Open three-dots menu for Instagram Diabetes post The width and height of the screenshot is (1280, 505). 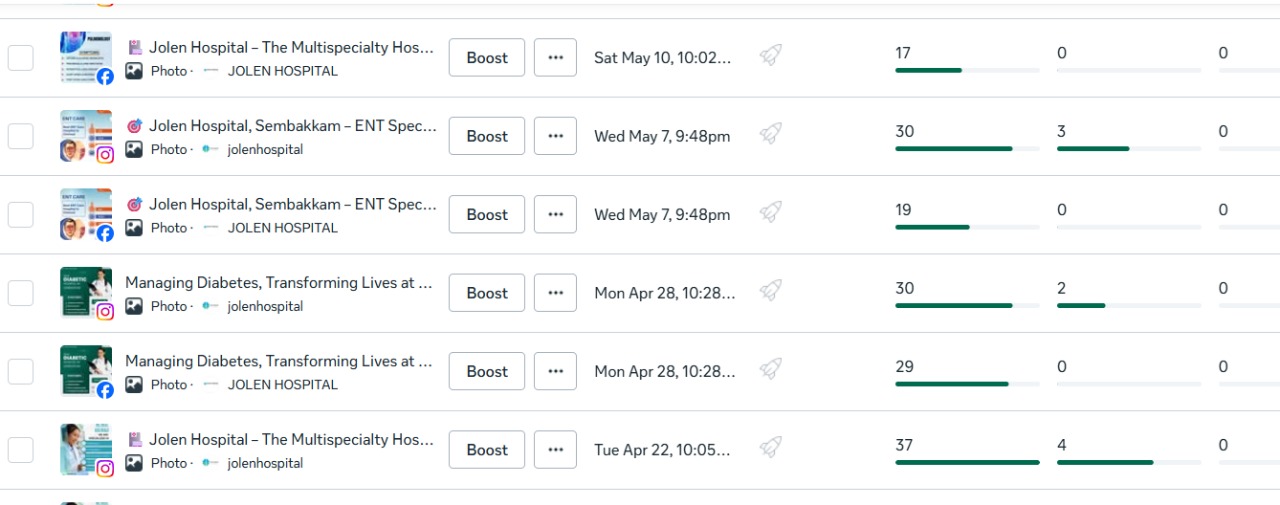(x=555, y=293)
